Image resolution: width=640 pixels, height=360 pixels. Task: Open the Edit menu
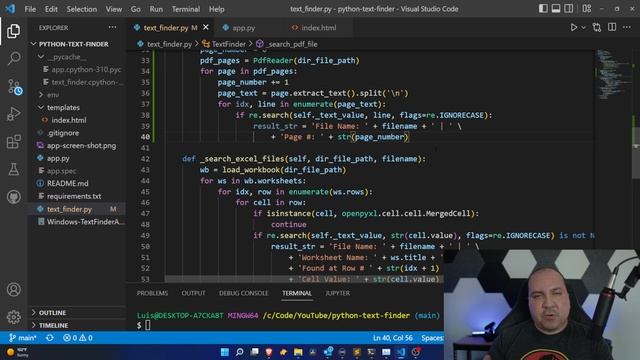pos(51,9)
